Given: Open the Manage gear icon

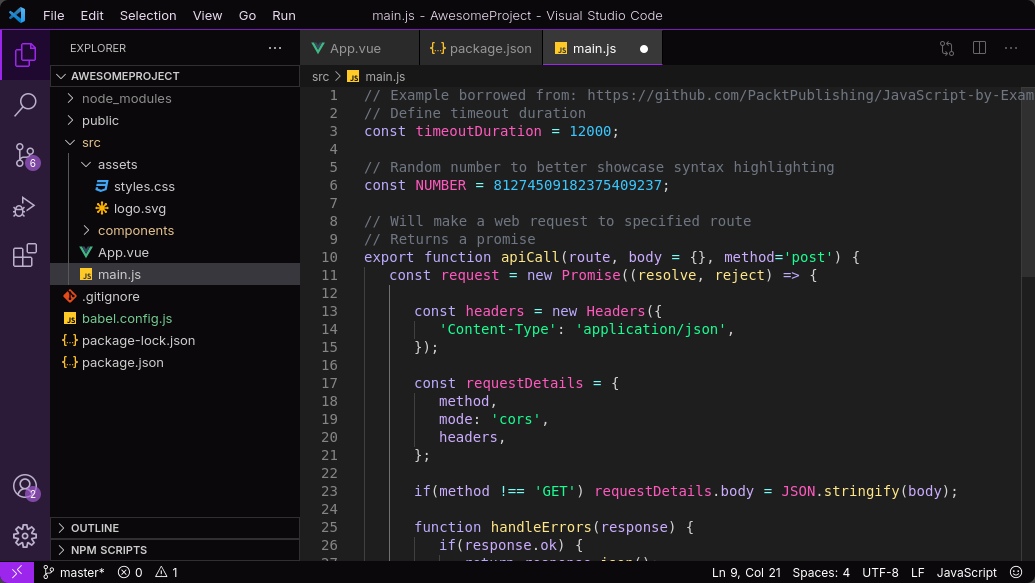Looking at the screenshot, I should tap(25, 536).
